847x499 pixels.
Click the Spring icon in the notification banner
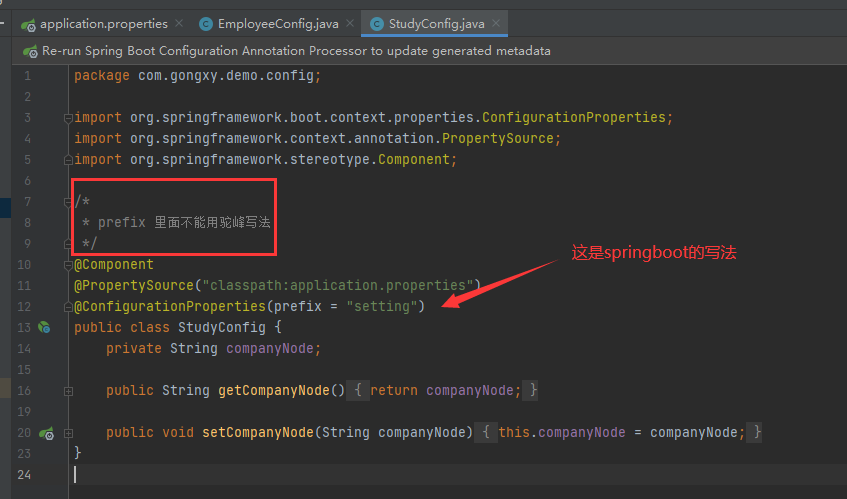pyautogui.click(x=30, y=51)
